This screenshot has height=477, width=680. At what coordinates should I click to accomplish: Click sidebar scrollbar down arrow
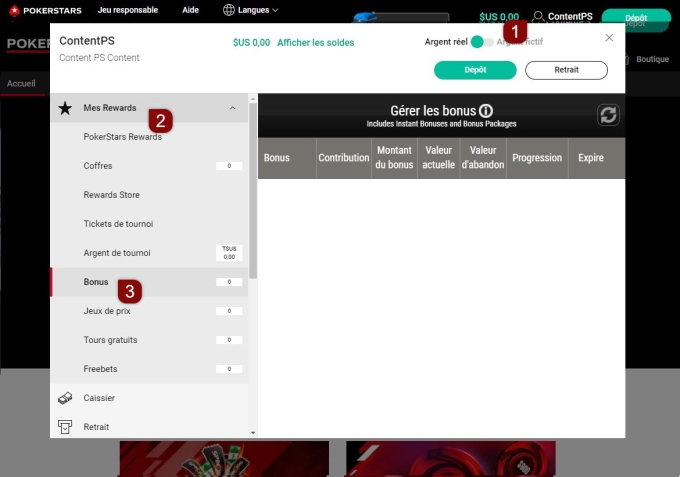(253, 433)
